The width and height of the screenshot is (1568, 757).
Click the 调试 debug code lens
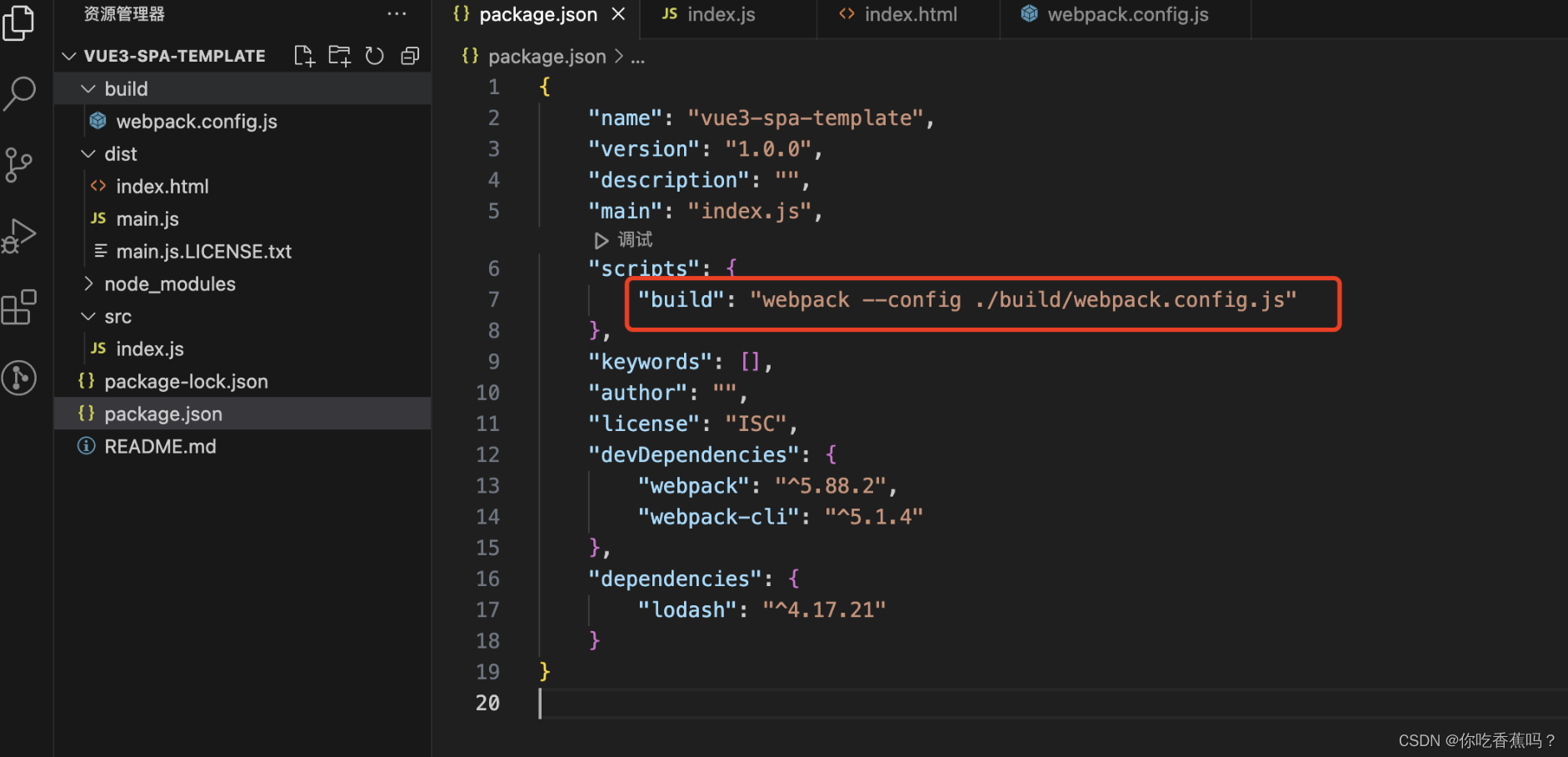pyautogui.click(x=635, y=240)
